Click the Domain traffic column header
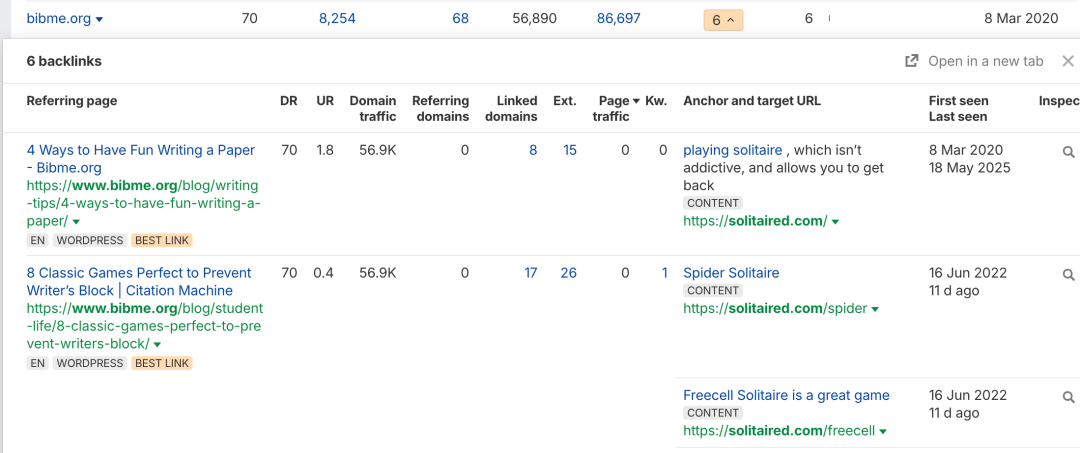This screenshot has width=1080, height=453. (373, 109)
